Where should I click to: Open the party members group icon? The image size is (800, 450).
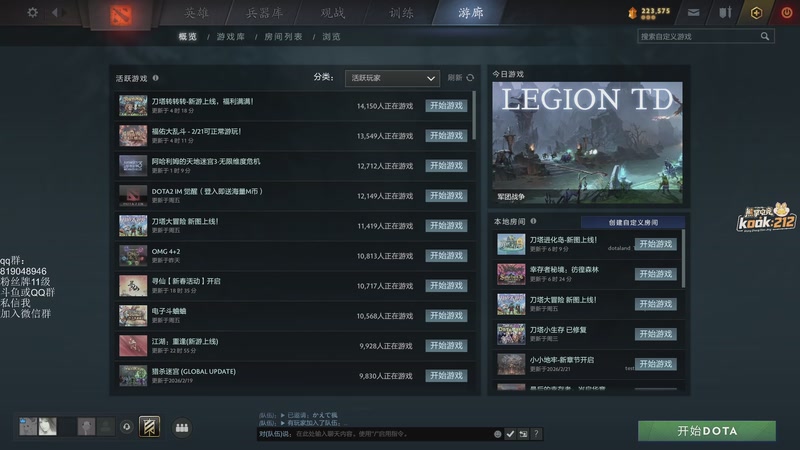(182, 427)
